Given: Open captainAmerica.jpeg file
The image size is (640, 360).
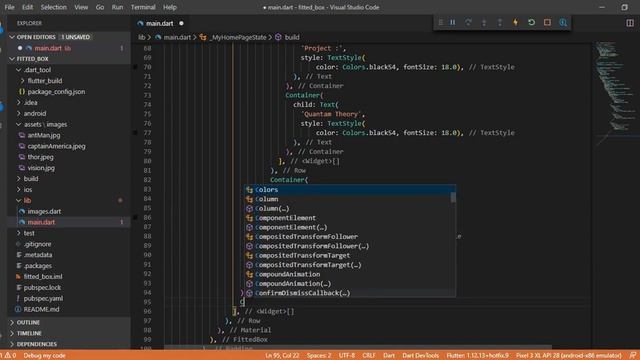Looking at the screenshot, I should click(x=56, y=146).
